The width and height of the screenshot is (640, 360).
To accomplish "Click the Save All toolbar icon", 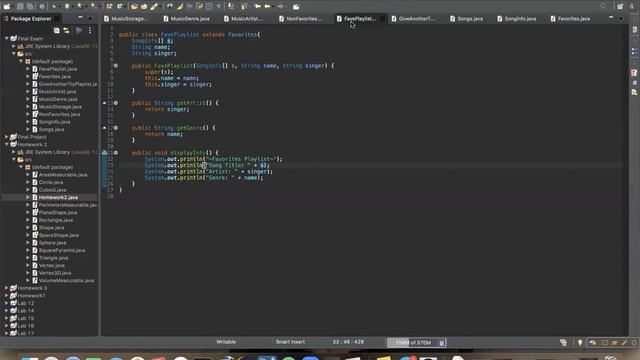I will [x=30, y=6].
